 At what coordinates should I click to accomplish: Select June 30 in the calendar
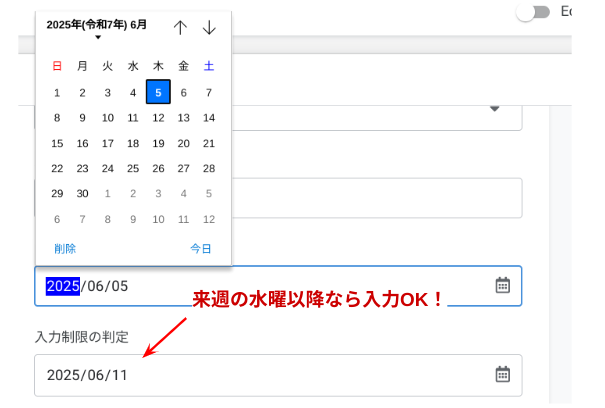pos(82,193)
